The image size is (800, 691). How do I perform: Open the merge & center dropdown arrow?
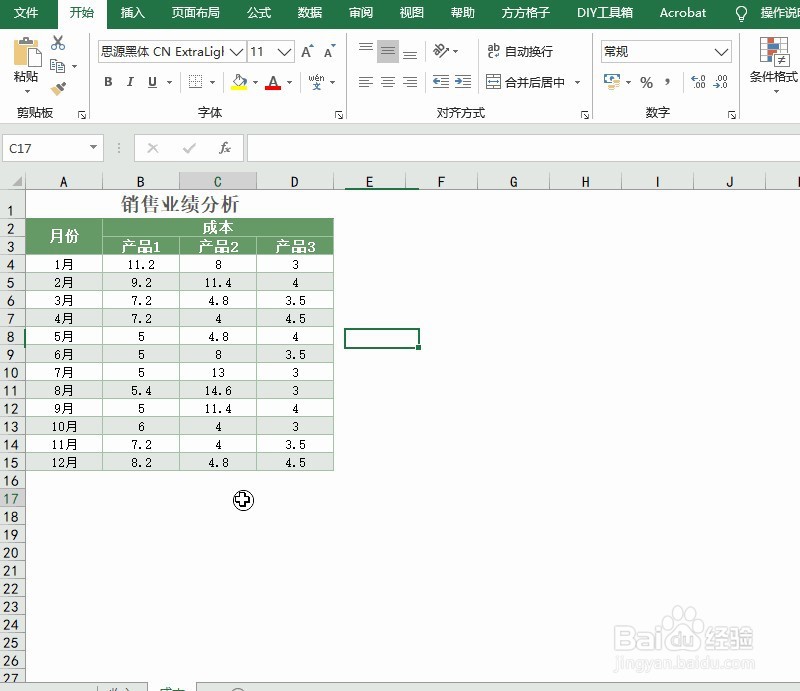click(x=578, y=82)
